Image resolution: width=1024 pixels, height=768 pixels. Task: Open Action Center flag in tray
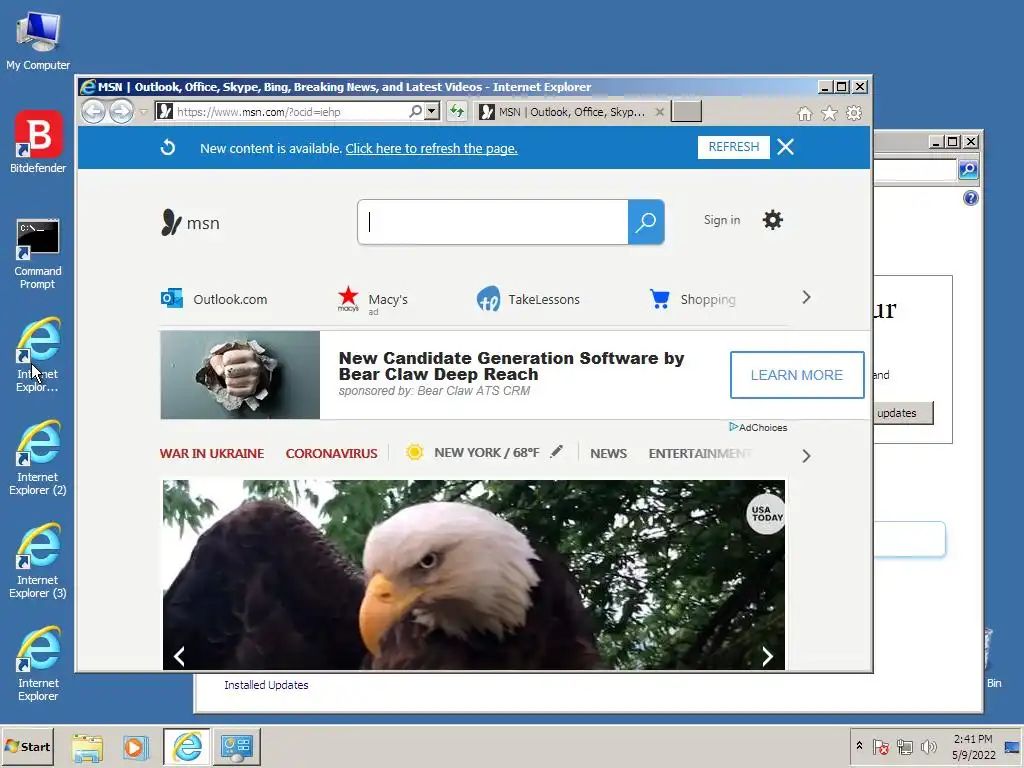point(880,746)
